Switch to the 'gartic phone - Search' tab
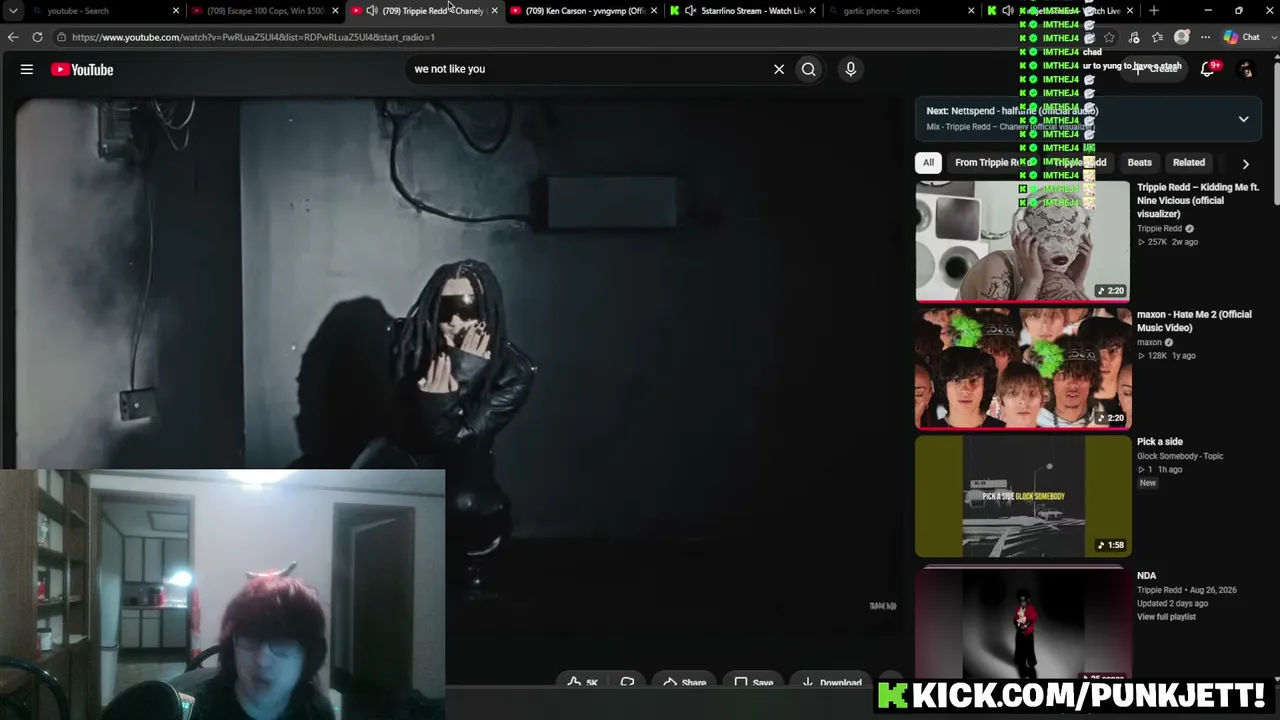The width and height of the screenshot is (1280, 720). (x=902, y=11)
